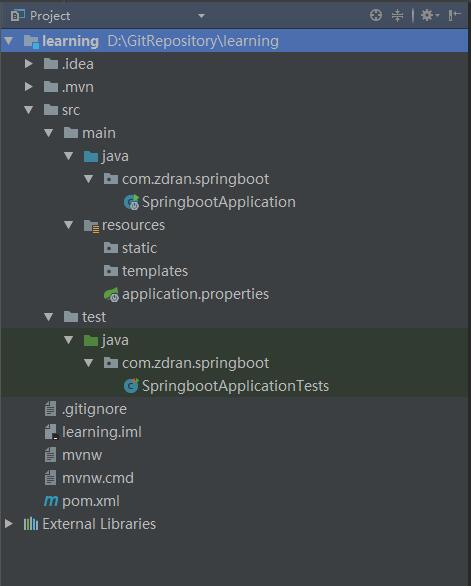Click the scroll from source target icon
The height and width of the screenshot is (586, 471).
(x=376, y=15)
